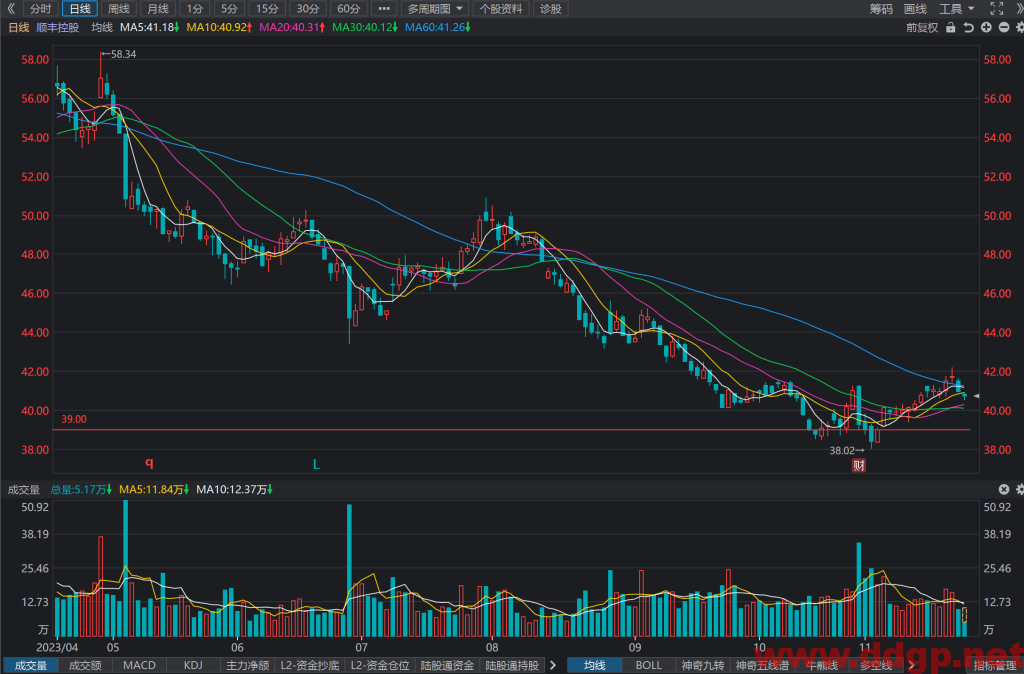Click the undo arrow icon
The height and width of the screenshot is (674, 1024).
(968, 27)
